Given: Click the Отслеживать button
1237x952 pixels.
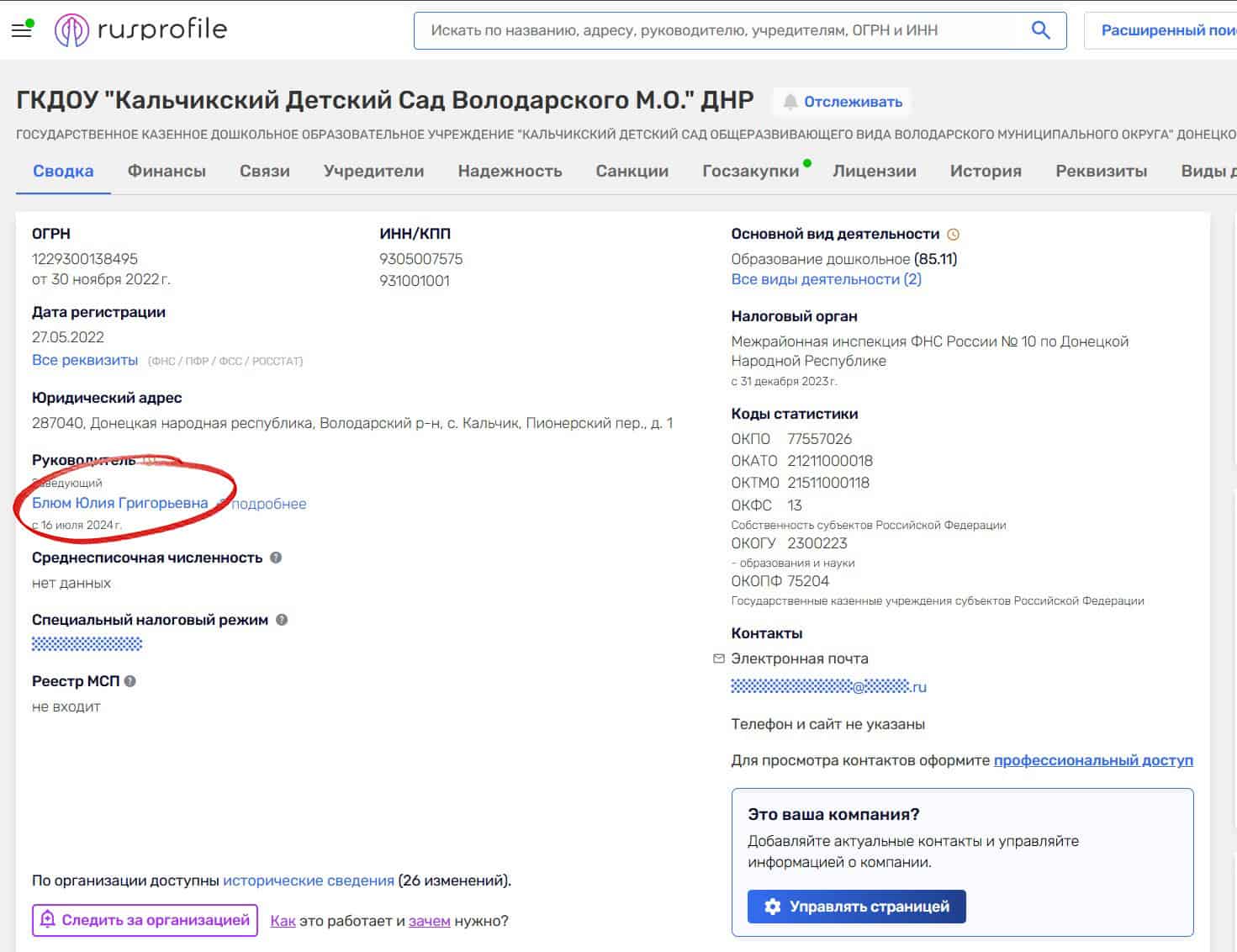Looking at the screenshot, I should [x=842, y=102].
